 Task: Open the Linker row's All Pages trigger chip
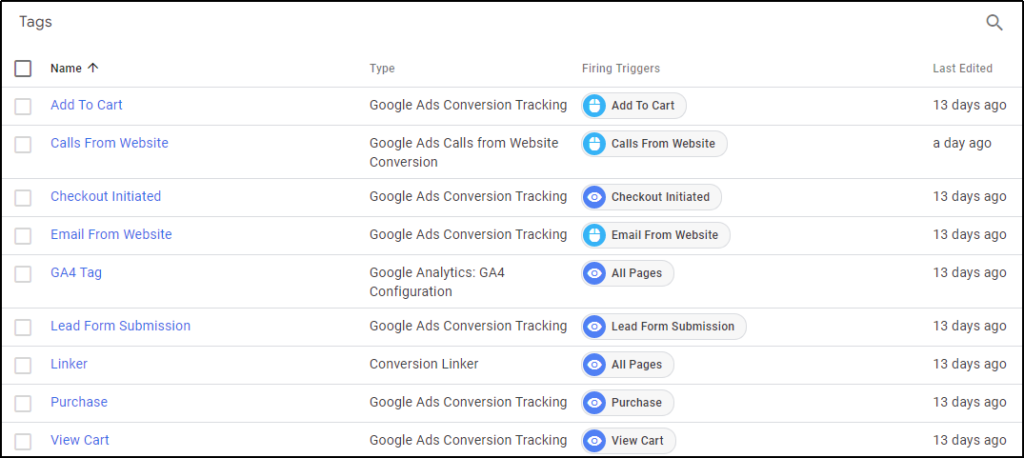click(x=628, y=365)
